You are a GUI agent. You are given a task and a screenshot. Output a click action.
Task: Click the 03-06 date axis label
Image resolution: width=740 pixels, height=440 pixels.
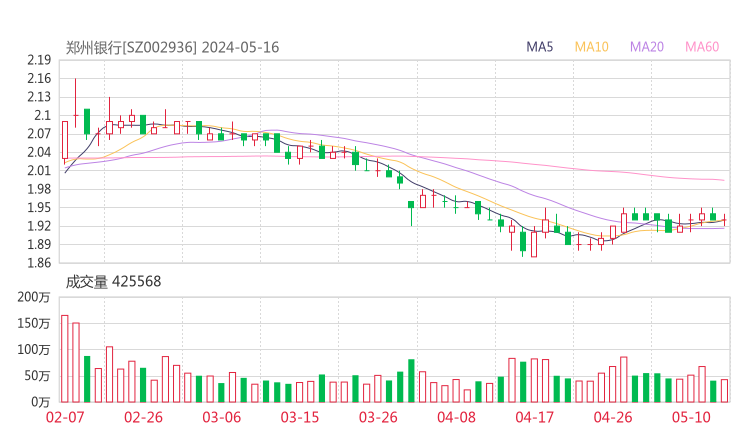221,417
